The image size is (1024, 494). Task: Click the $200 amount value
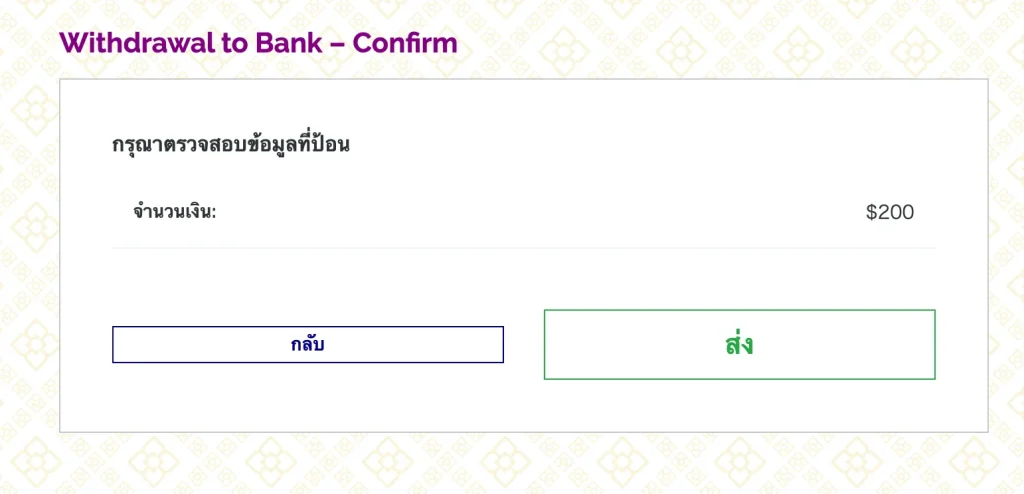890,212
